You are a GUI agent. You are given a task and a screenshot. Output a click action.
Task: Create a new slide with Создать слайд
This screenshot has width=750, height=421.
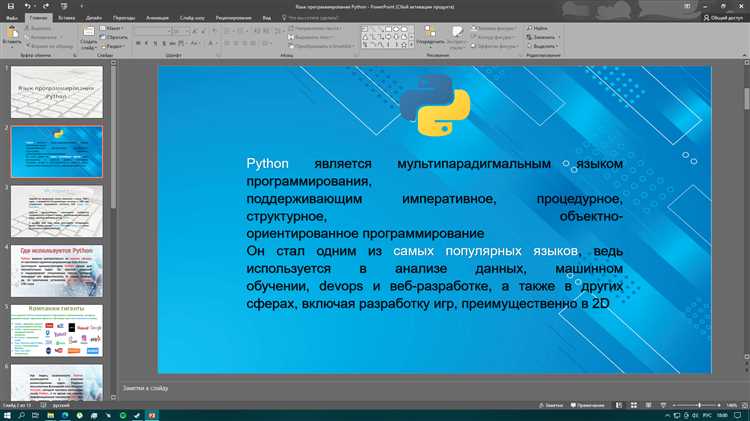[88, 38]
